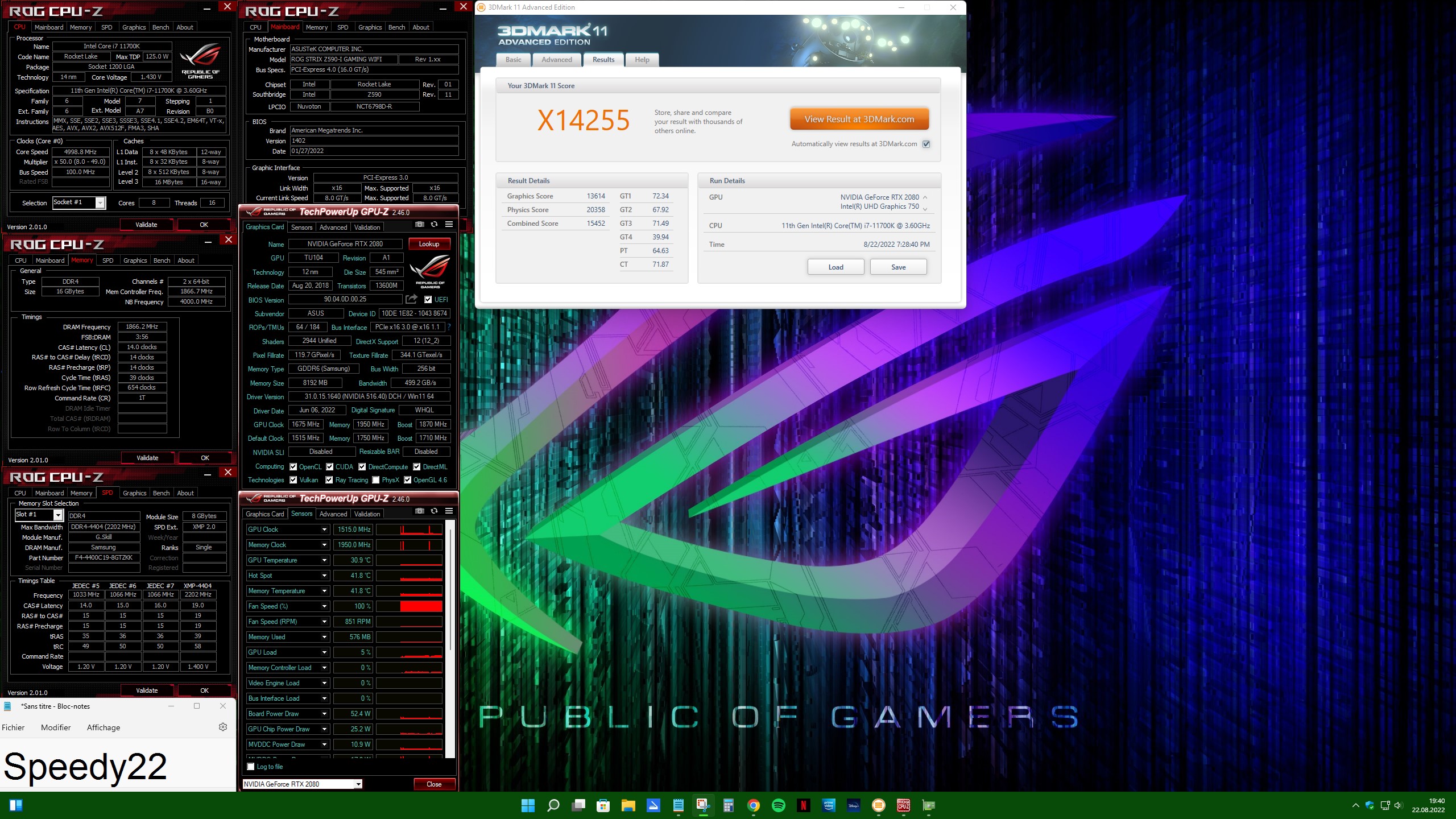Toggle PhysX checkbox

[x=376, y=480]
